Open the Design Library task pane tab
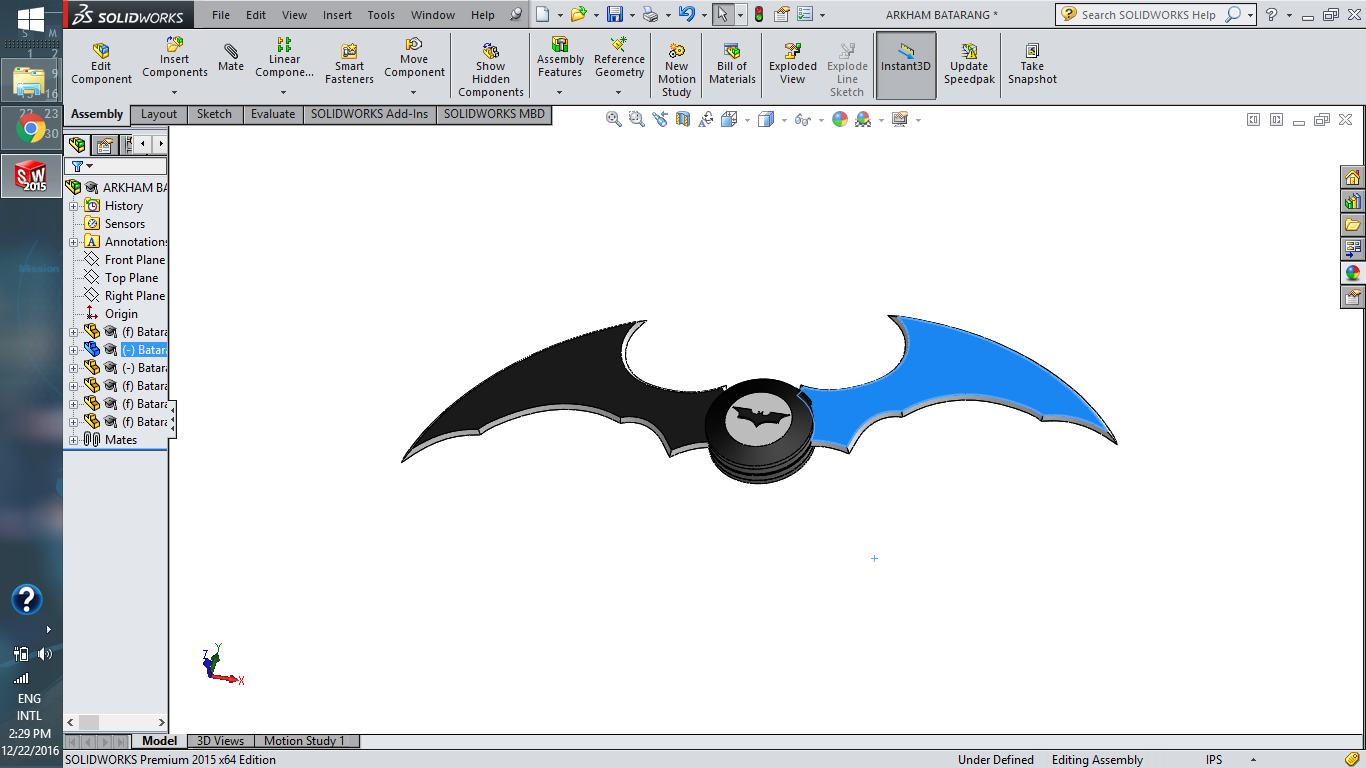The height and width of the screenshot is (768, 1366). pyautogui.click(x=1353, y=201)
